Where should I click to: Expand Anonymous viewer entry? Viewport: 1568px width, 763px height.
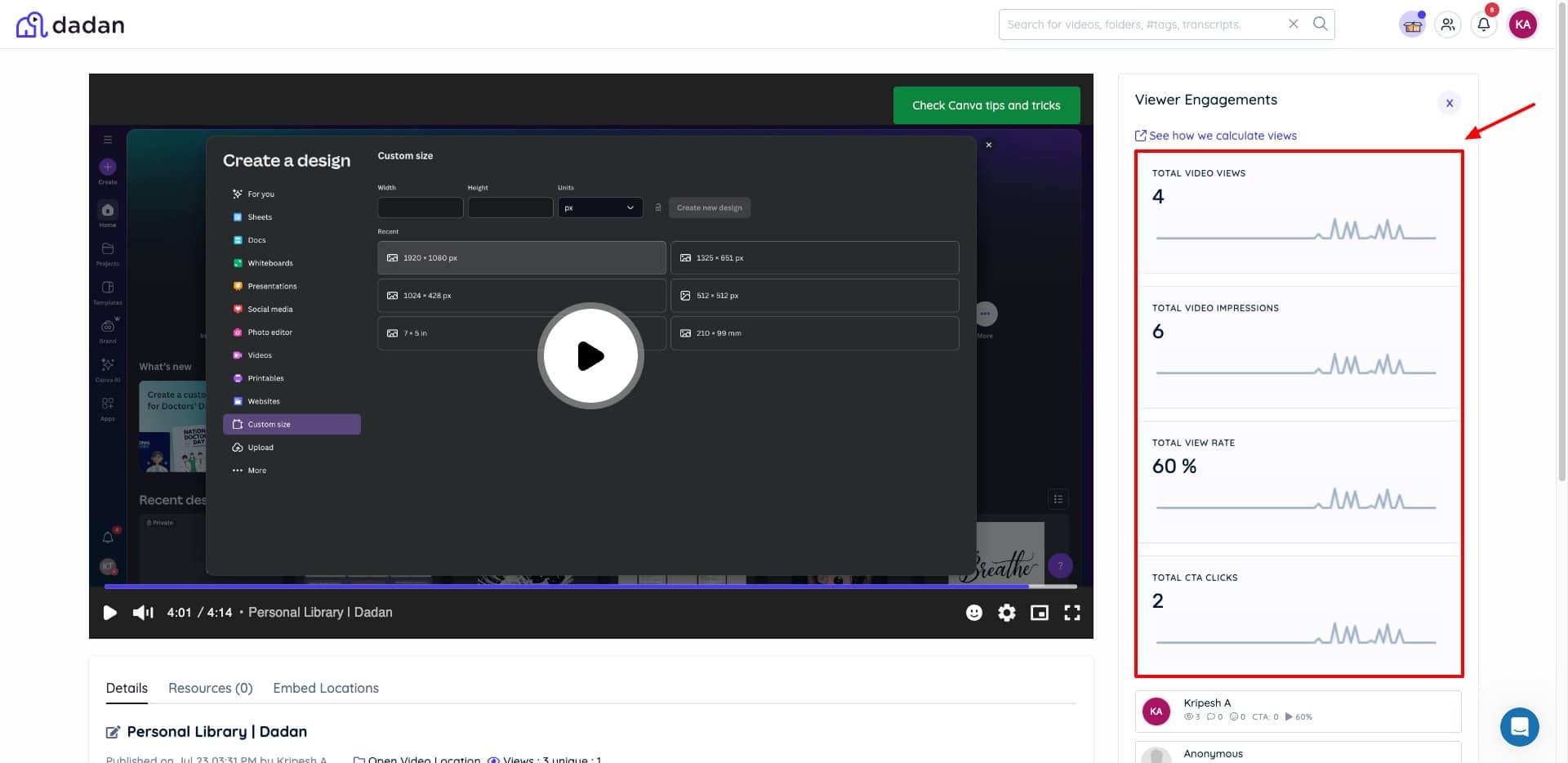[1298, 753]
